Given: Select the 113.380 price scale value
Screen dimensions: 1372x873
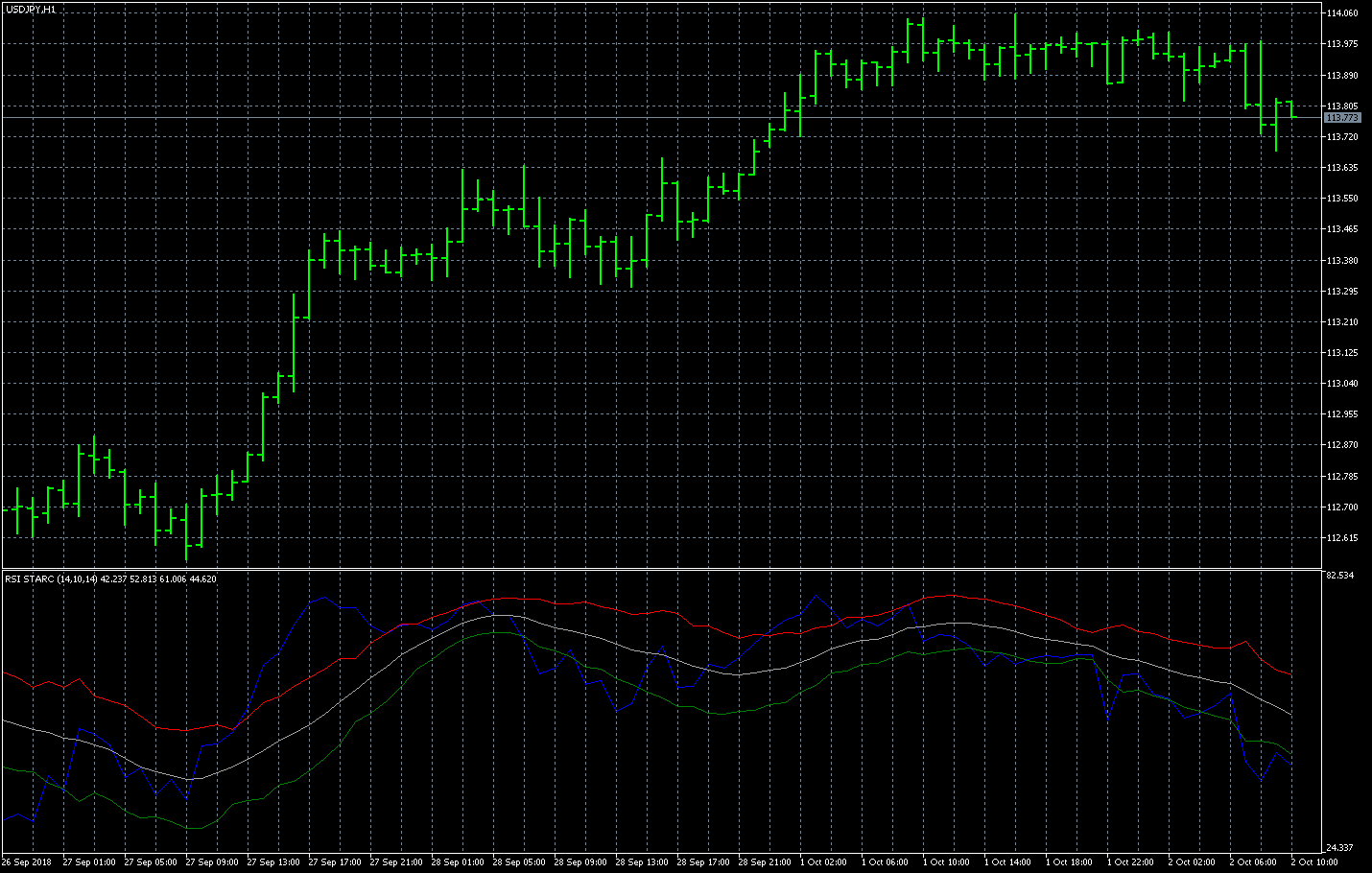Looking at the screenshot, I should 1341,261.
